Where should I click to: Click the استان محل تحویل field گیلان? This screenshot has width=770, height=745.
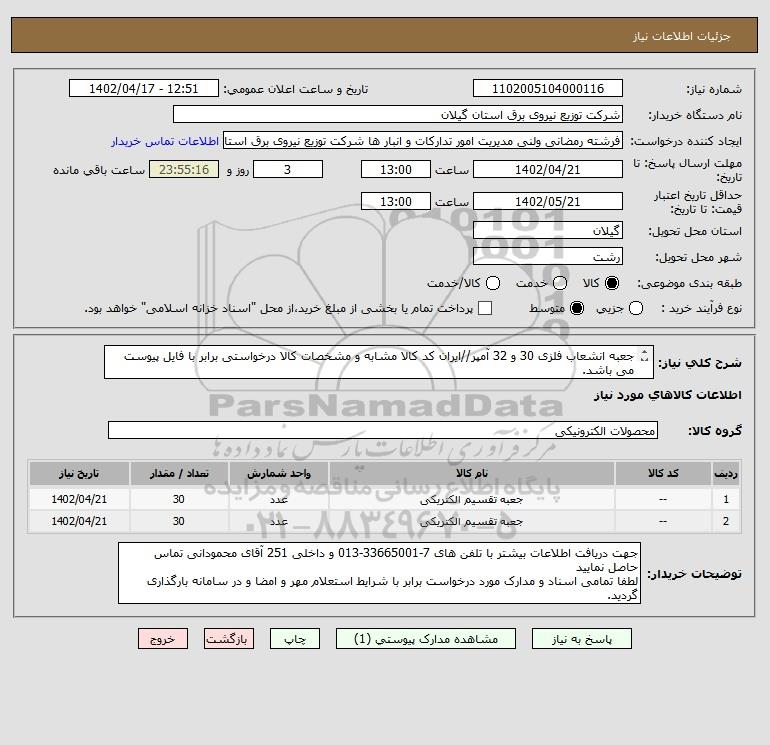click(x=548, y=231)
